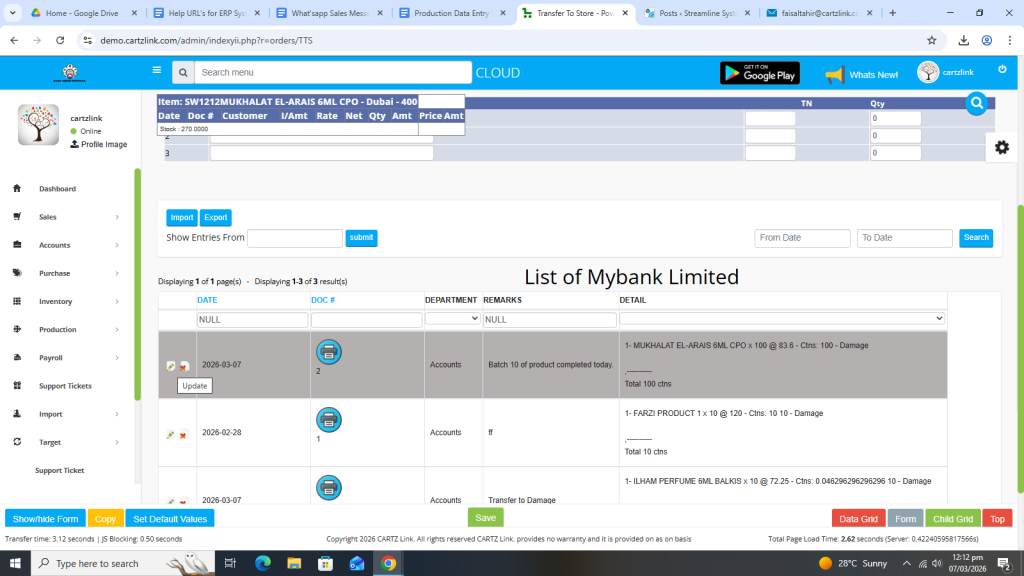Click the From Date input field

click(802, 238)
